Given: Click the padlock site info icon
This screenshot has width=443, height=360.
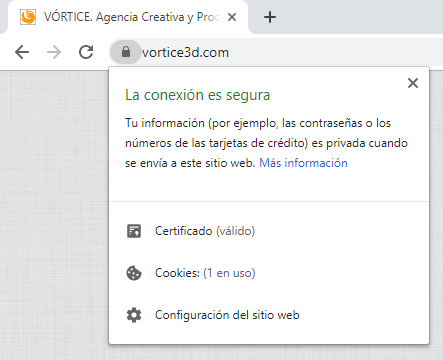Looking at the screenshot, I should [126, 52].
